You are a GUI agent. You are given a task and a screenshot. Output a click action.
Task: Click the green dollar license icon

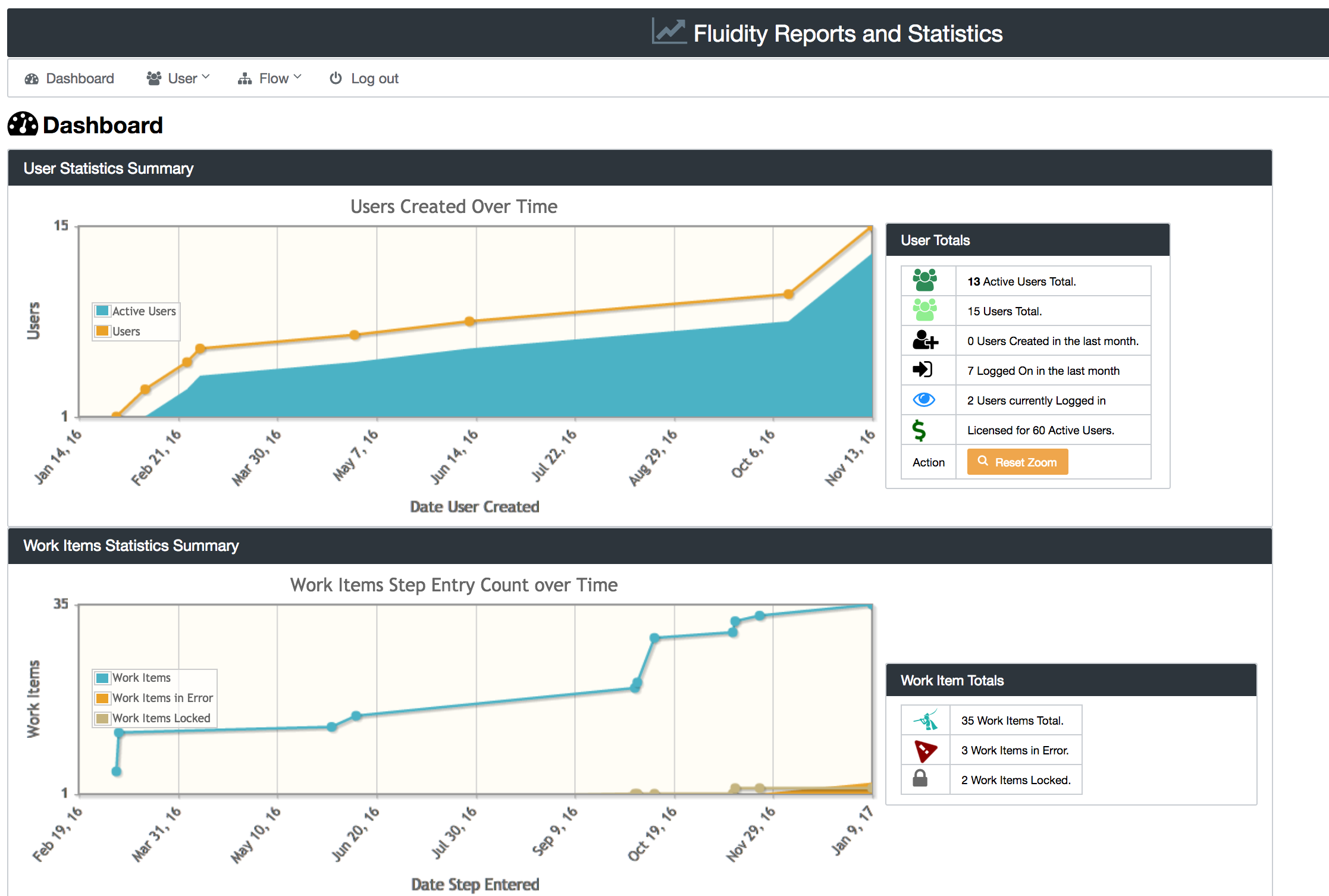click(919, 430)
